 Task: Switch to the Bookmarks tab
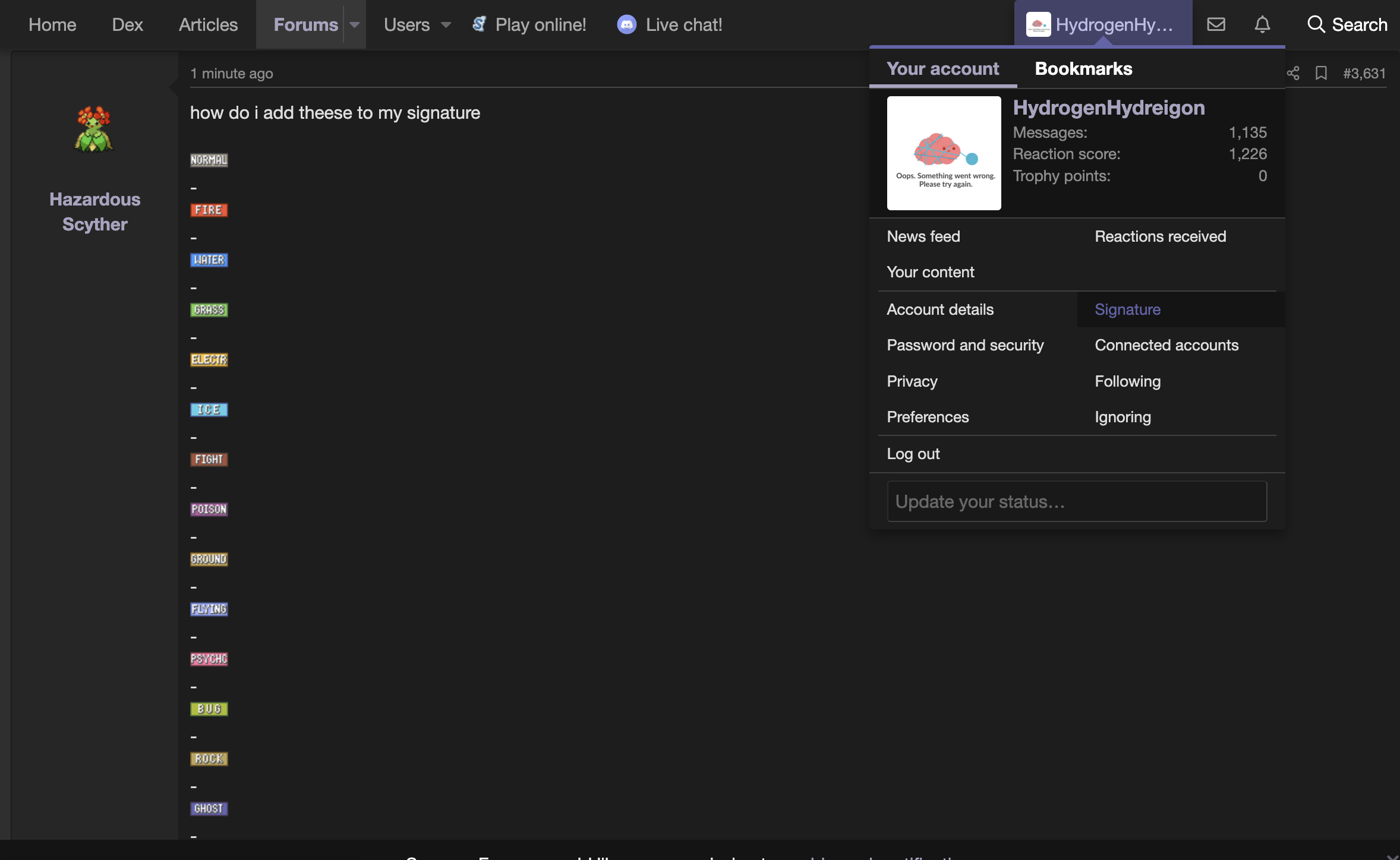point(1083,69)
